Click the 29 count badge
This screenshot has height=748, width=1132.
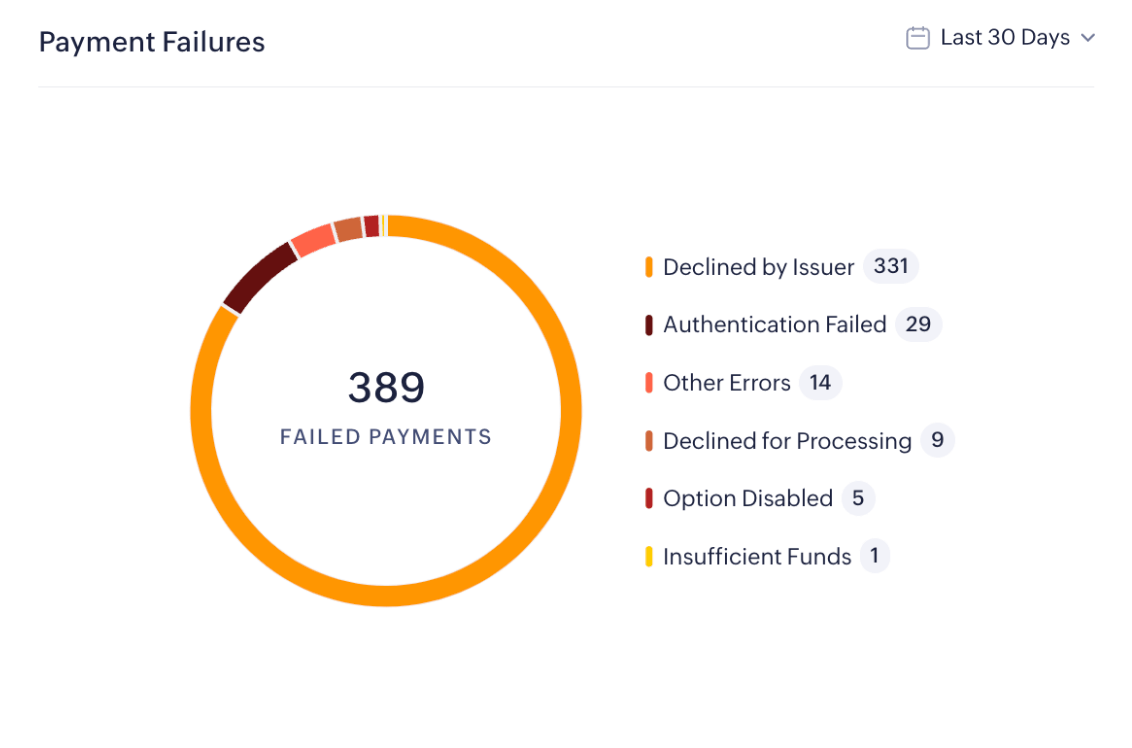click(x=918, y=324)
